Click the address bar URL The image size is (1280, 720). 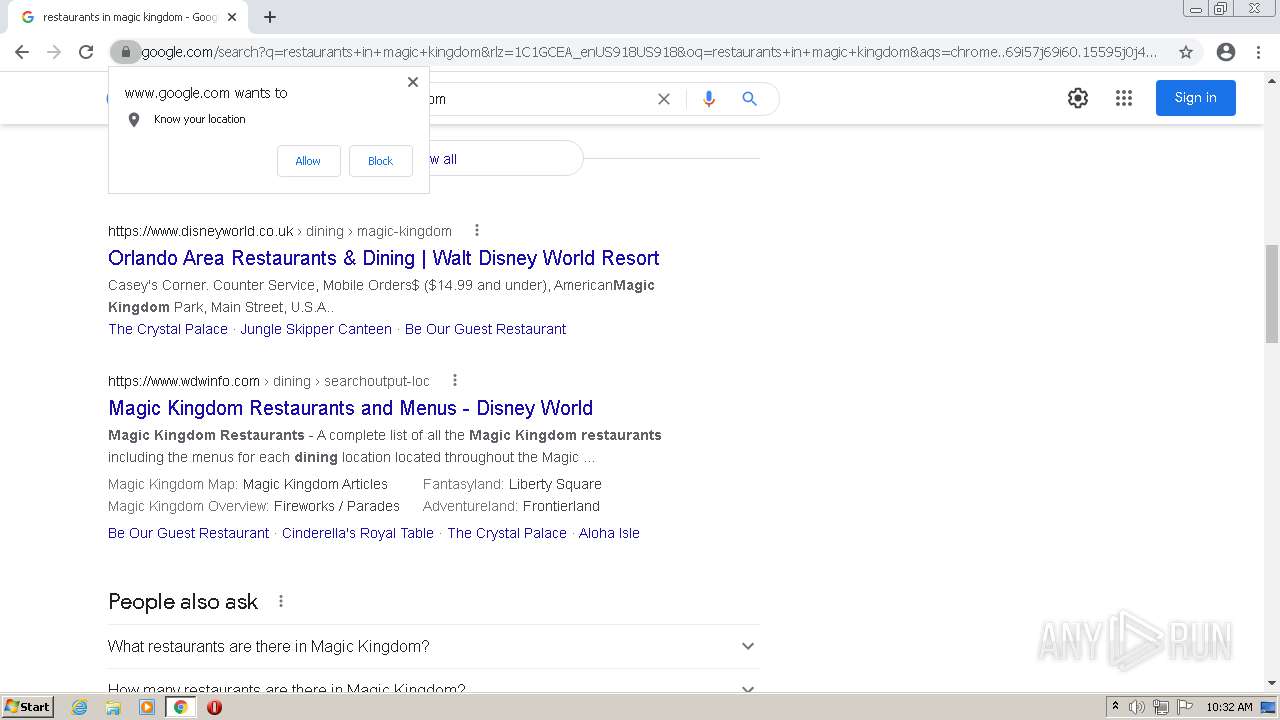coord(650,52)
